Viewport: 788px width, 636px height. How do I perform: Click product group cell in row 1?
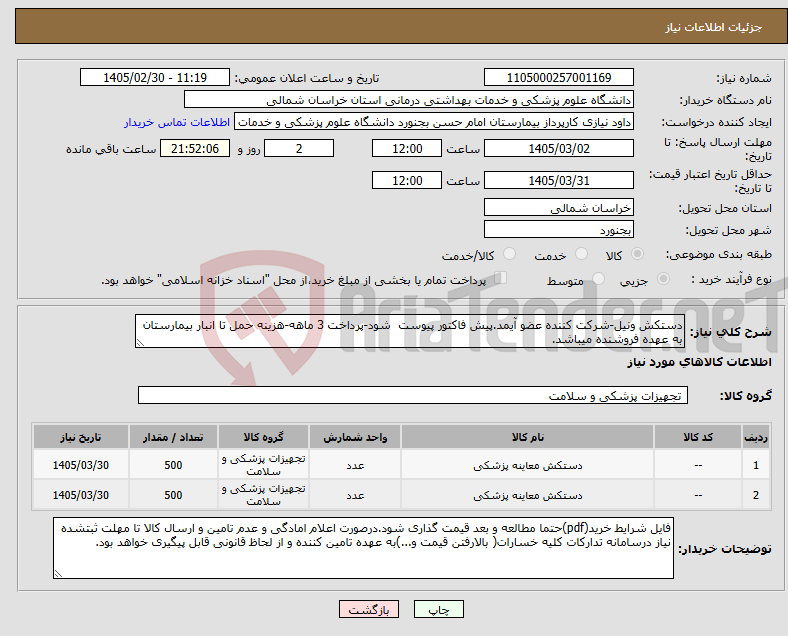pos(263,465)
